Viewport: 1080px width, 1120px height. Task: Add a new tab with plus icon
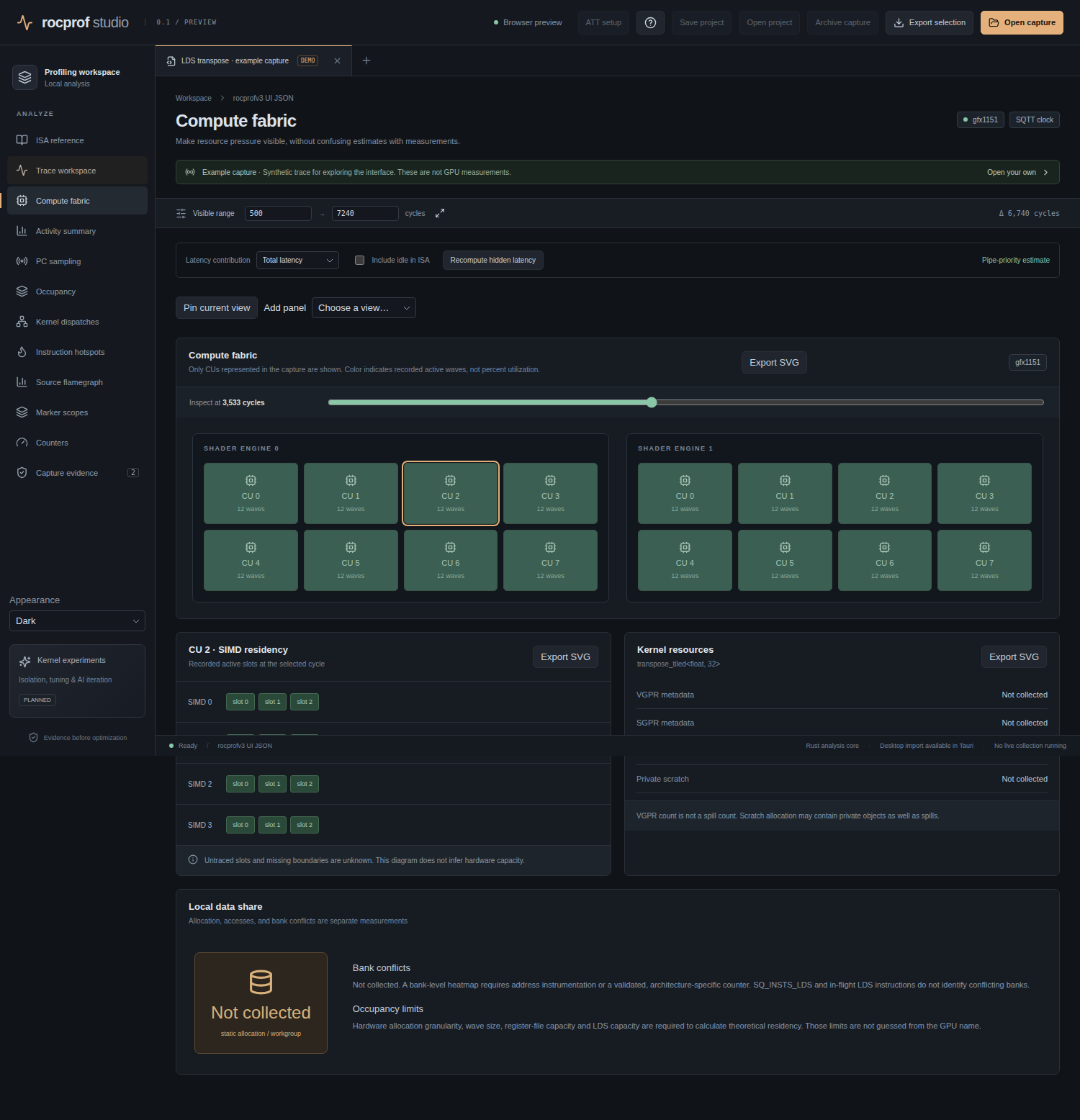tap(366, 60)
